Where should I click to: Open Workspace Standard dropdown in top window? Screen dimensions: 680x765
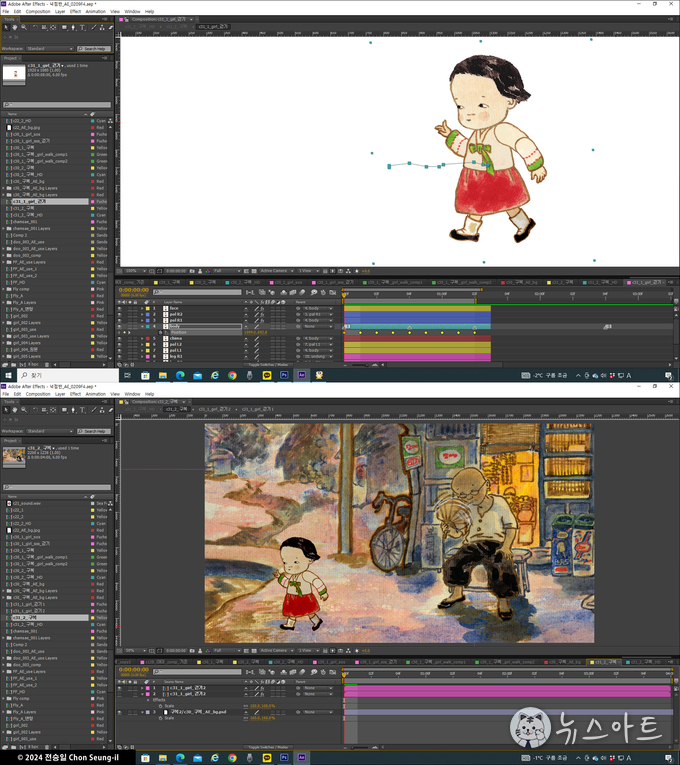click(x=50, y=49)
